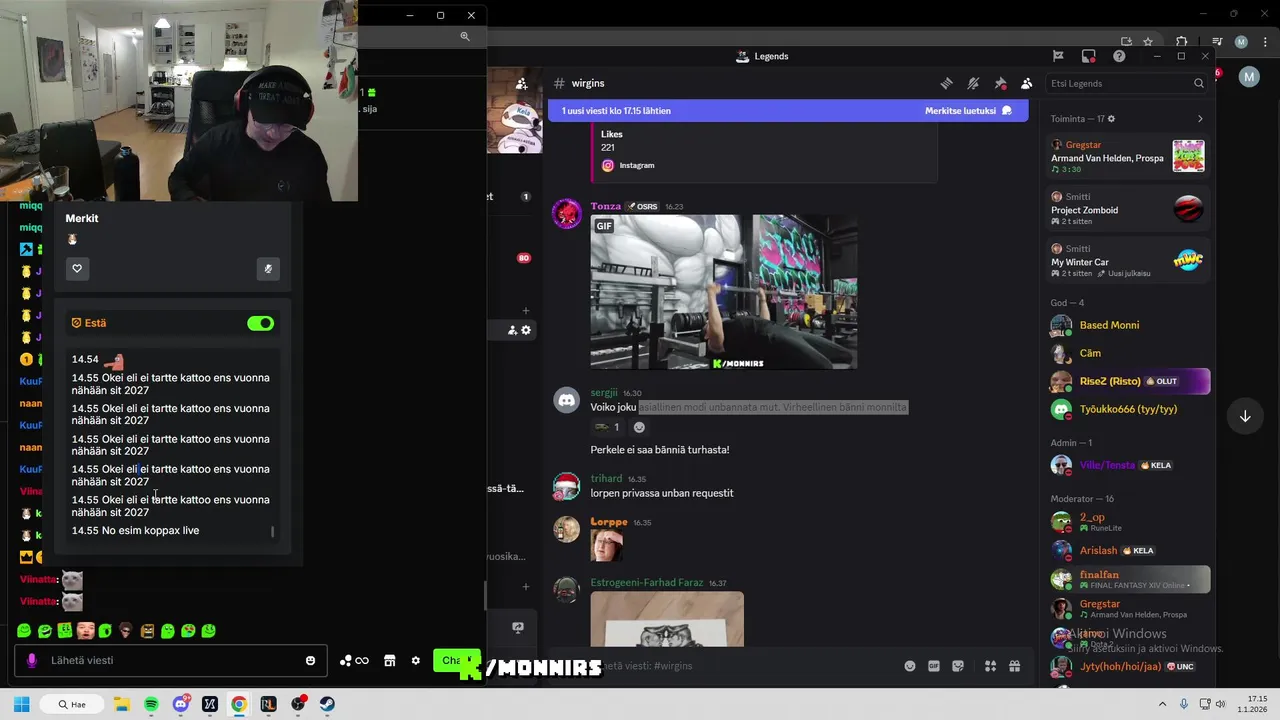Viewport: 1280px width, 720px height.
Task: Open Spotify from Windows taskbar
Action: click(151, 704)
